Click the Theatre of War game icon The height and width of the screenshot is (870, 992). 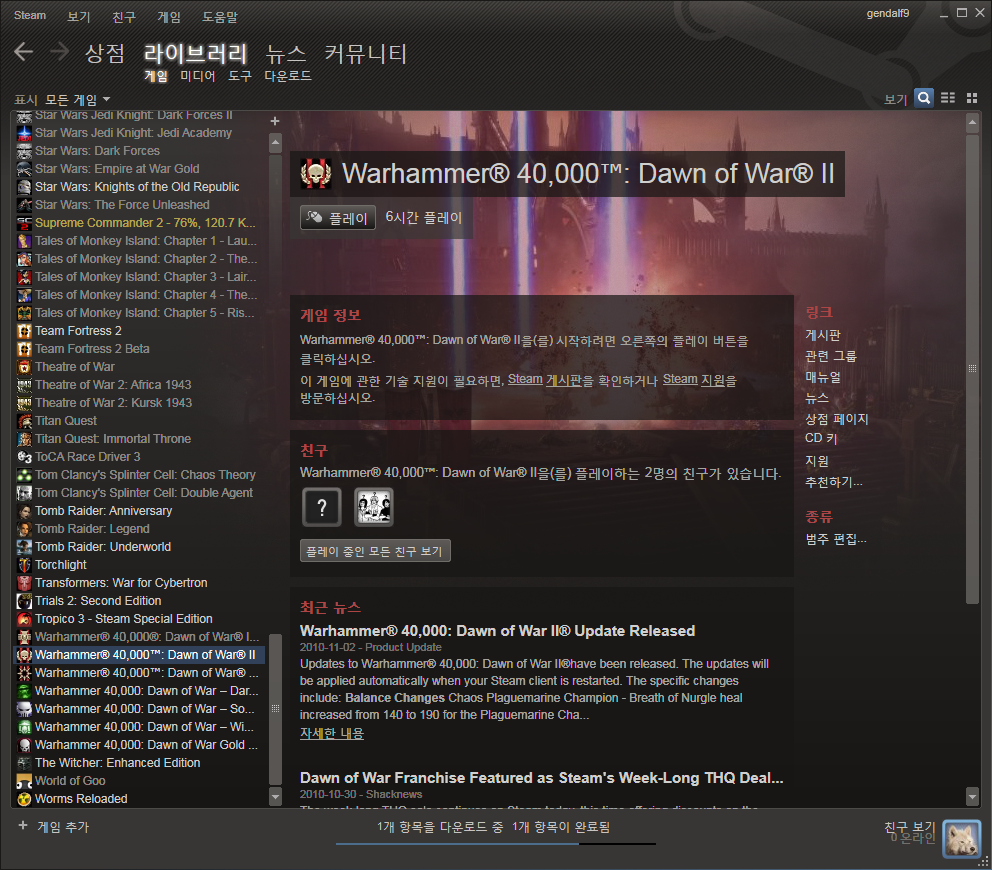(24, 367)
